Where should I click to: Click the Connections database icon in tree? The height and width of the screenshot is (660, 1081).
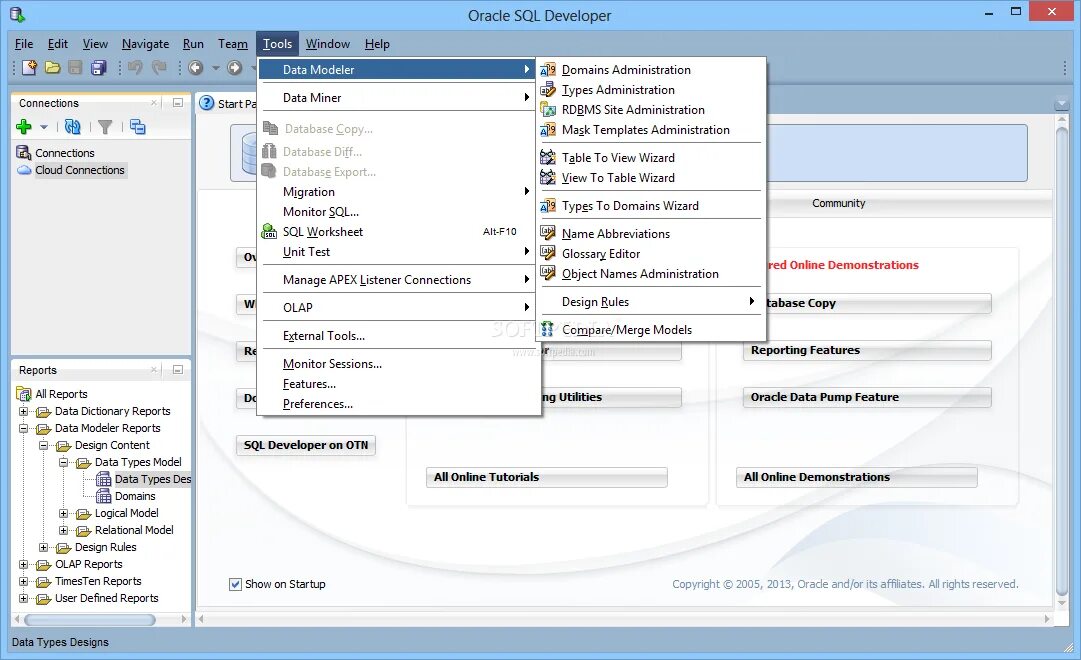pyautogui.click(x=24, y=152)
